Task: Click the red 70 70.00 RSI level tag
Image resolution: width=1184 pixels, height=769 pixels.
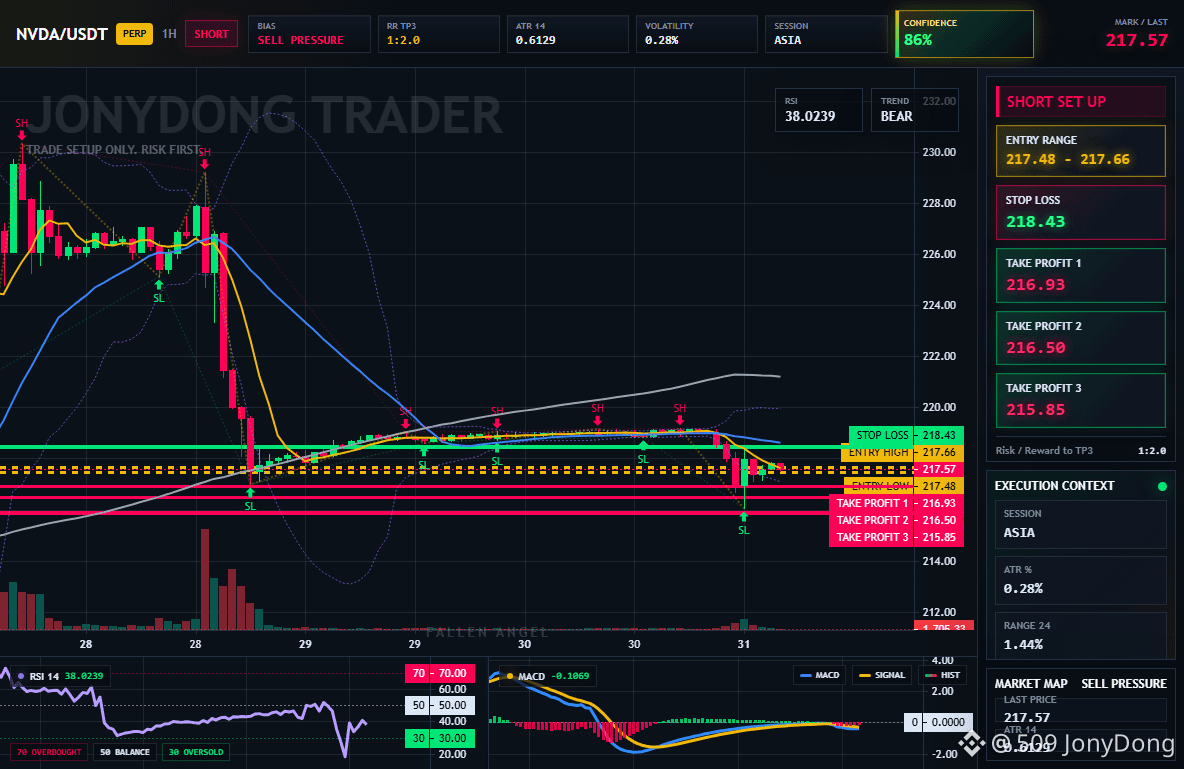Action: coord(440,673)
